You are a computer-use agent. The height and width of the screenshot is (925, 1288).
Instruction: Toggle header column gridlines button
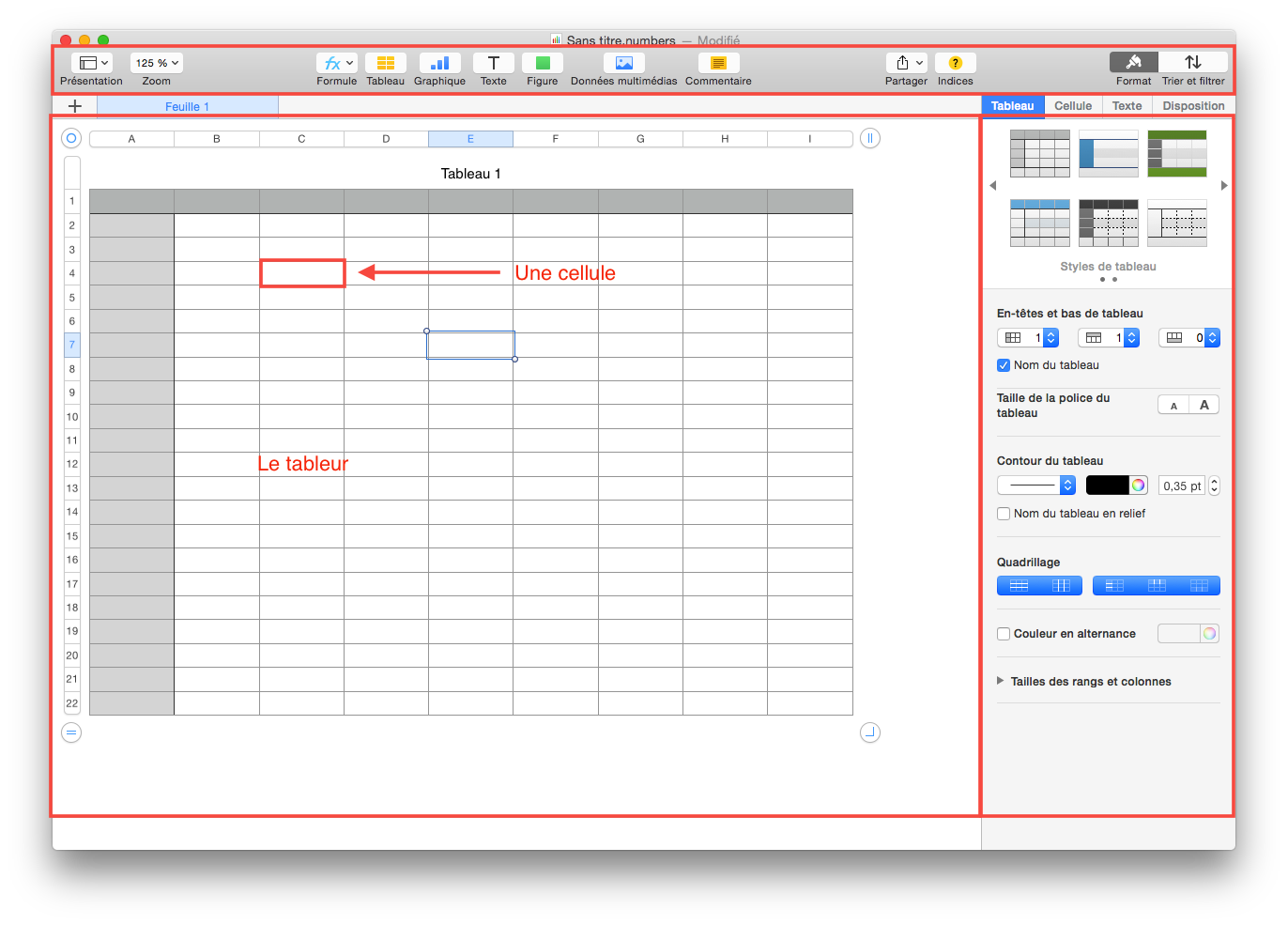point(1114,586)
